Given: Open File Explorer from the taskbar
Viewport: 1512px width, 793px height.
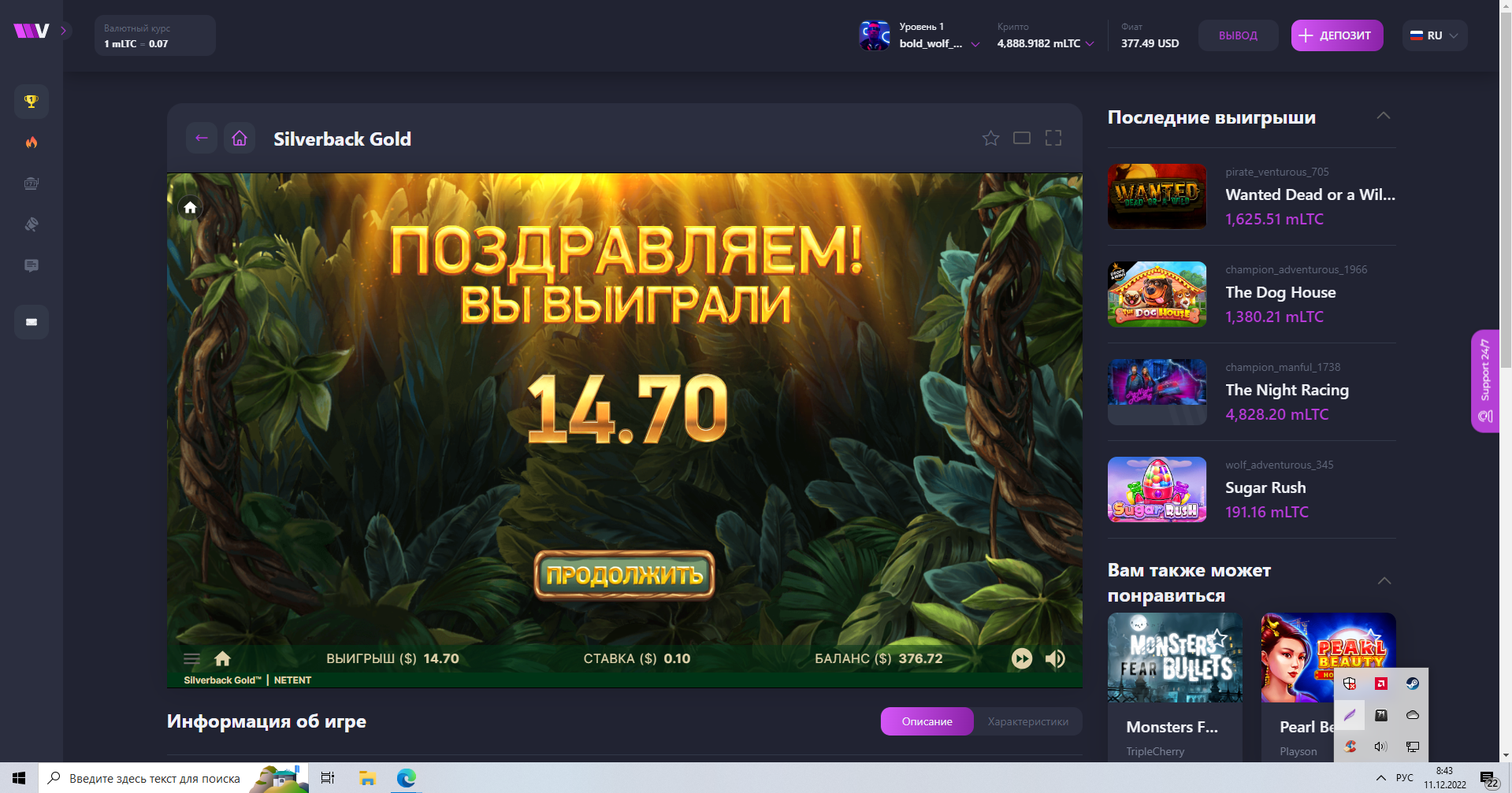Looking at the screenshot, I should click(x=367, y=778).
